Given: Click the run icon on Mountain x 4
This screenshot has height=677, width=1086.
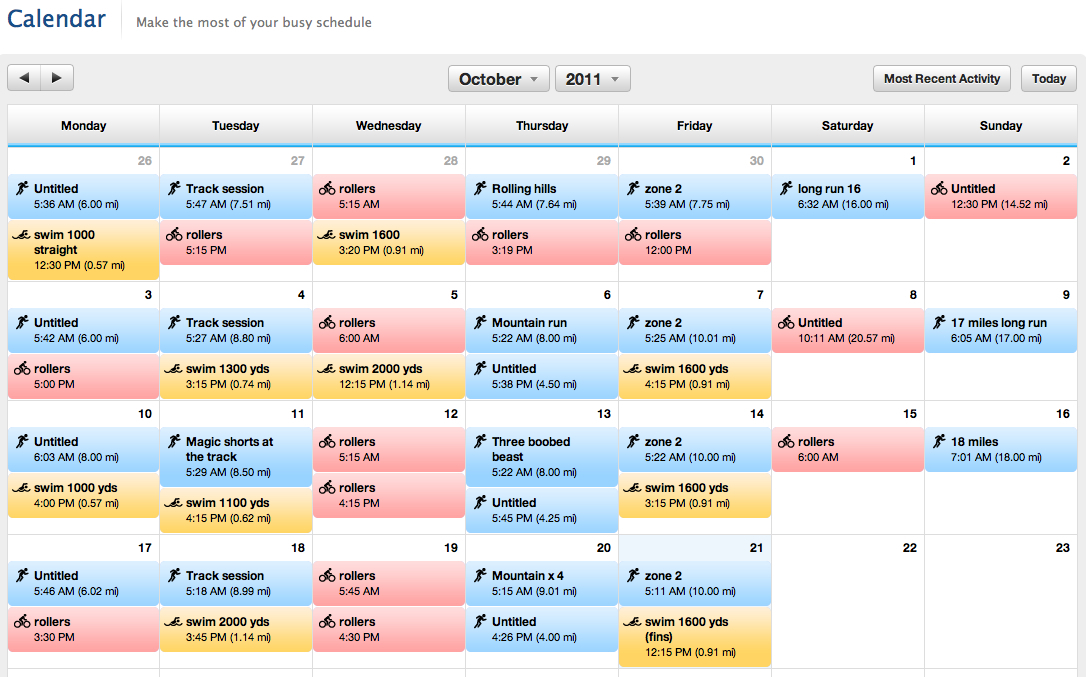Looking at the screenshot, I should click(480, 576).
